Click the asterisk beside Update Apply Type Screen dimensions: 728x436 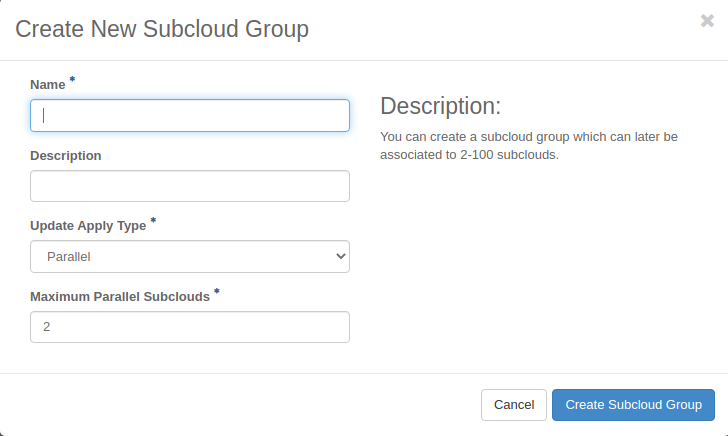click(x=153, y=220)
